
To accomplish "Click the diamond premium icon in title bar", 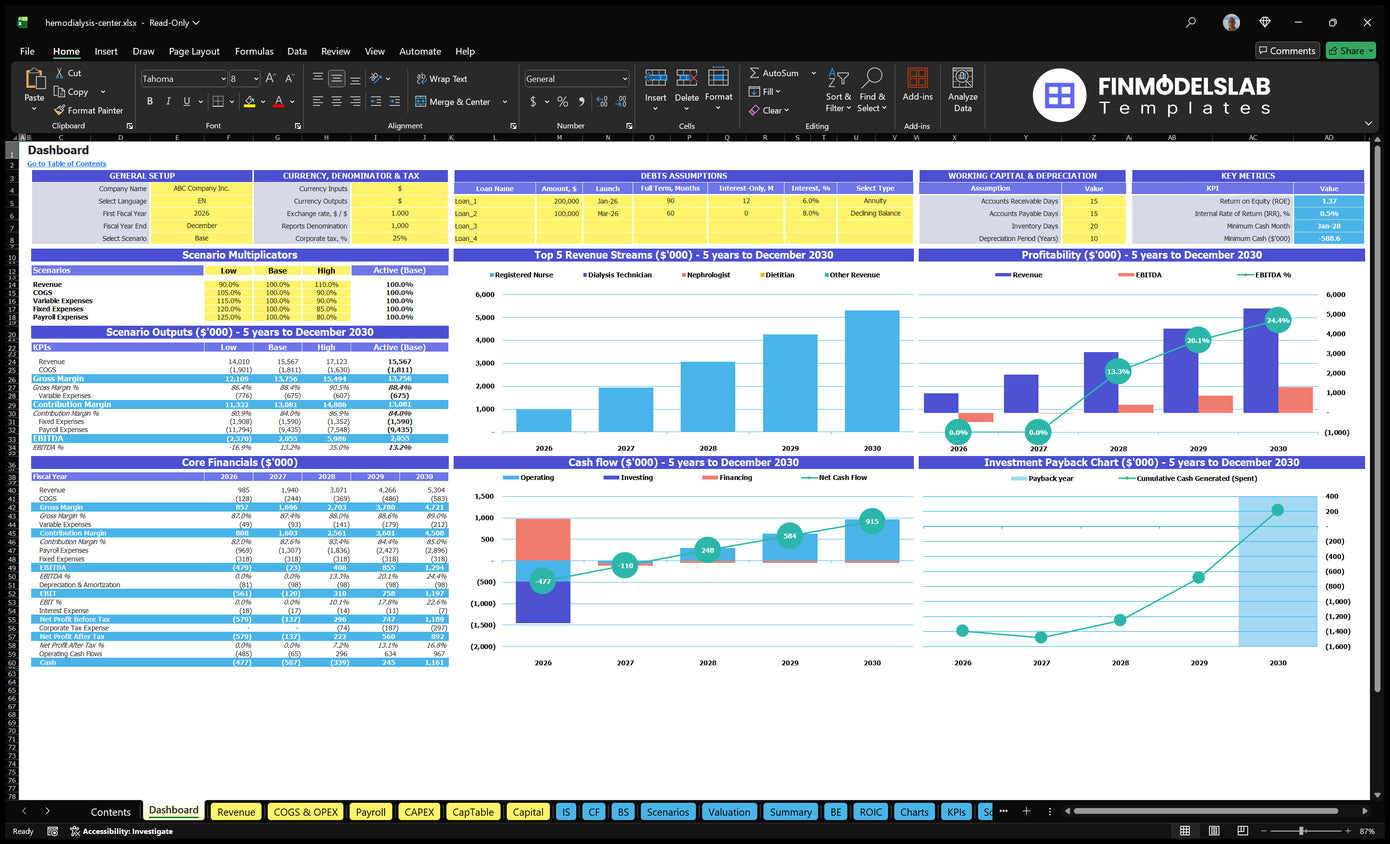I will 1265,22.
